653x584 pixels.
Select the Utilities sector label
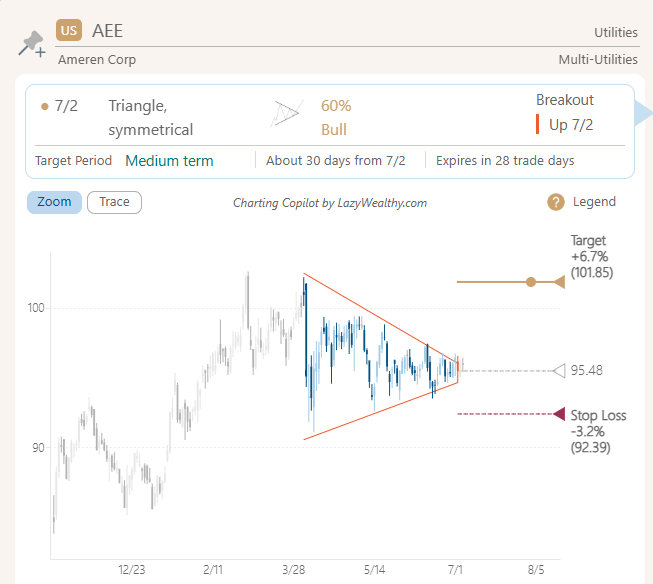pos(615,33)
